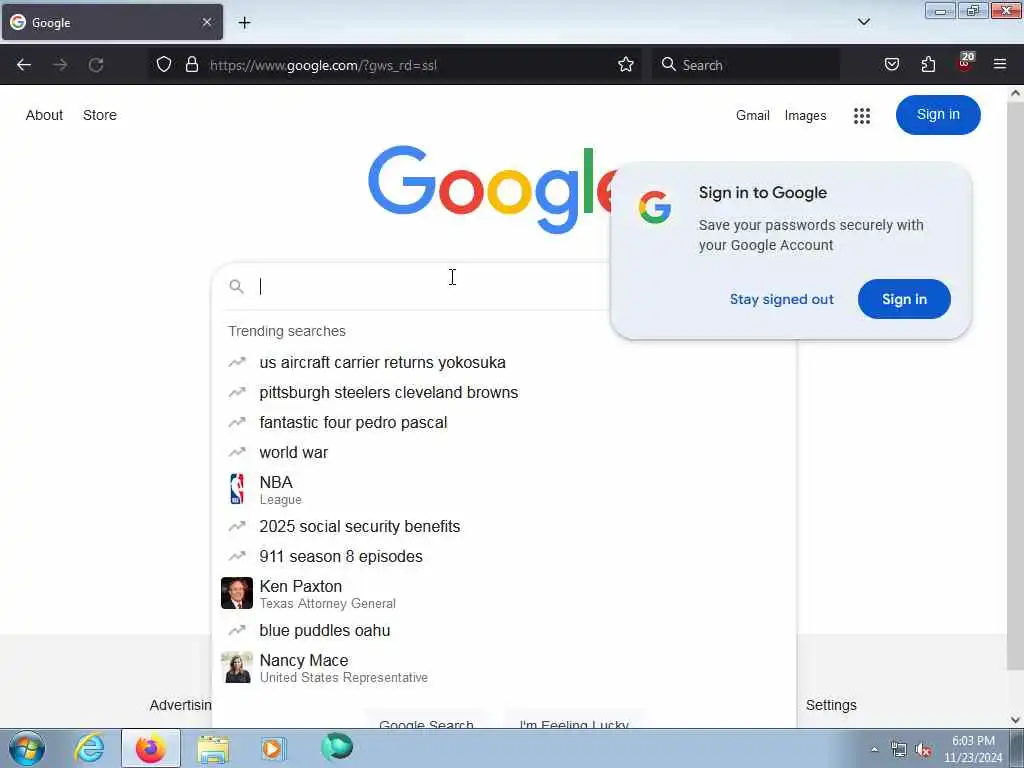Click Sign in inside the Google popup

904,299
